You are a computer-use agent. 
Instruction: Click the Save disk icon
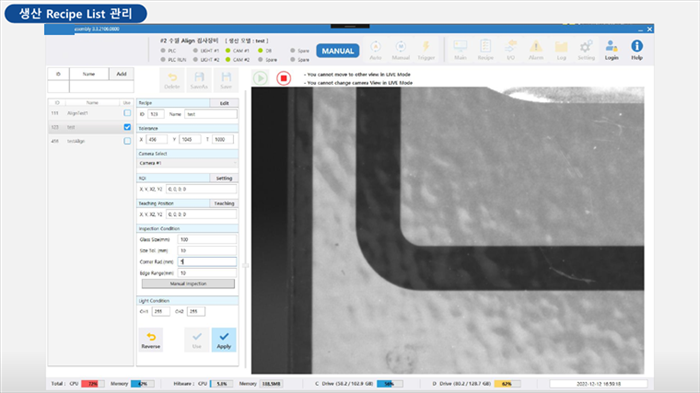pyautogui.click(x=226, y=80)
